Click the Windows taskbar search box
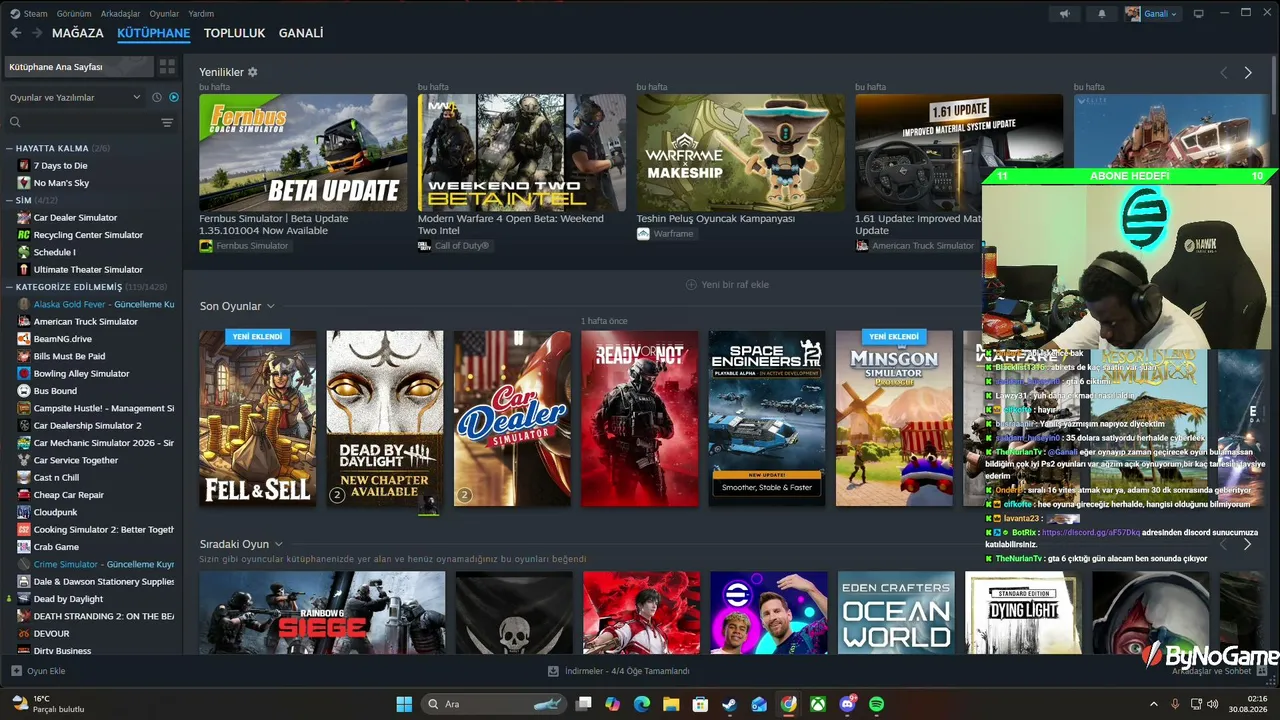This screenshot has height=720, width=1280. pyautogui.click(x=494, y=704)
